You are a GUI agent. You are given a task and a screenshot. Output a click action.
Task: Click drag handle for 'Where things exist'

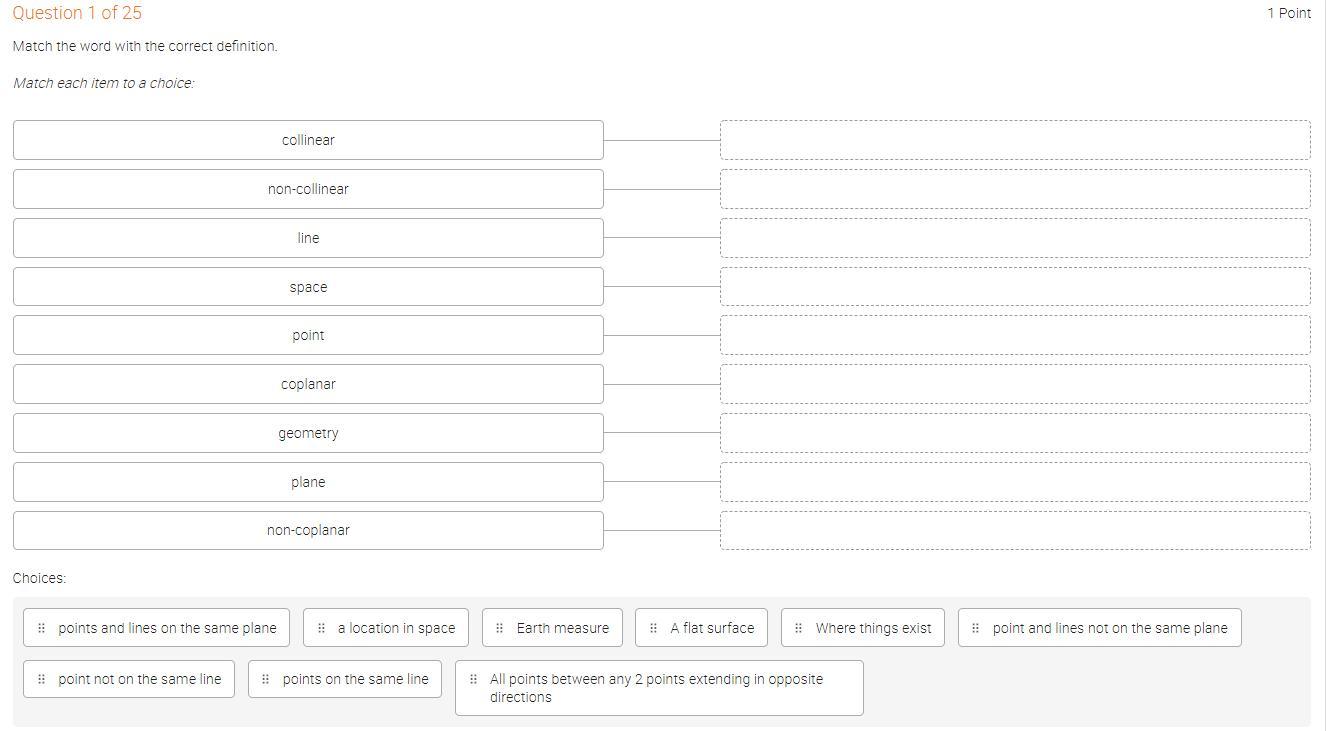pos(798,628)
